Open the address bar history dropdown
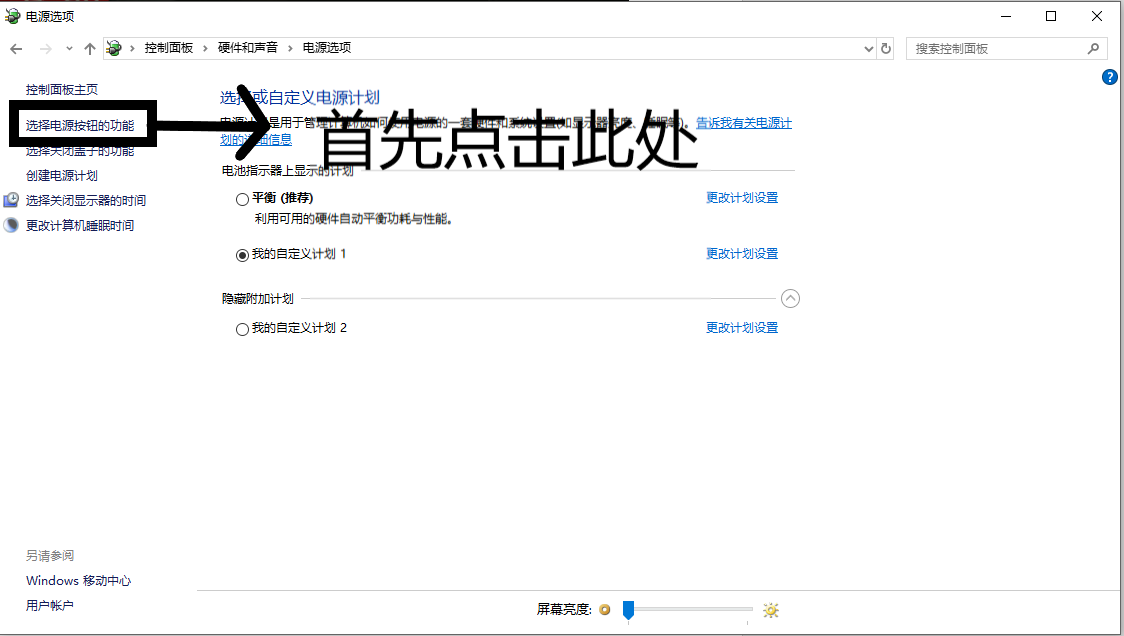The image size is (1124, 636). pyautogui.click(x=868, y=48)
